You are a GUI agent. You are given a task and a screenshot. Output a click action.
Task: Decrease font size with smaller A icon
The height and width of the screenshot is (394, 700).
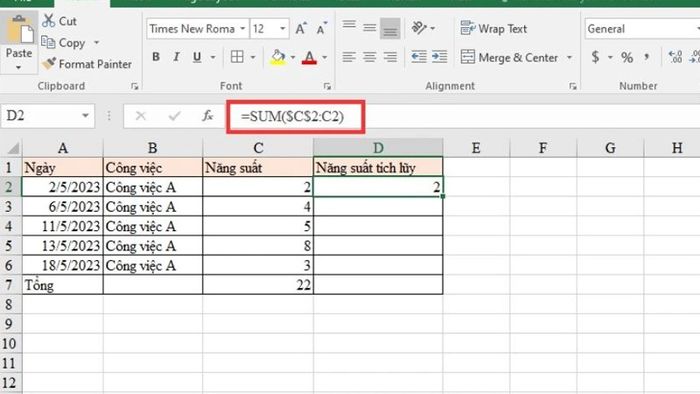pos(321,29)
